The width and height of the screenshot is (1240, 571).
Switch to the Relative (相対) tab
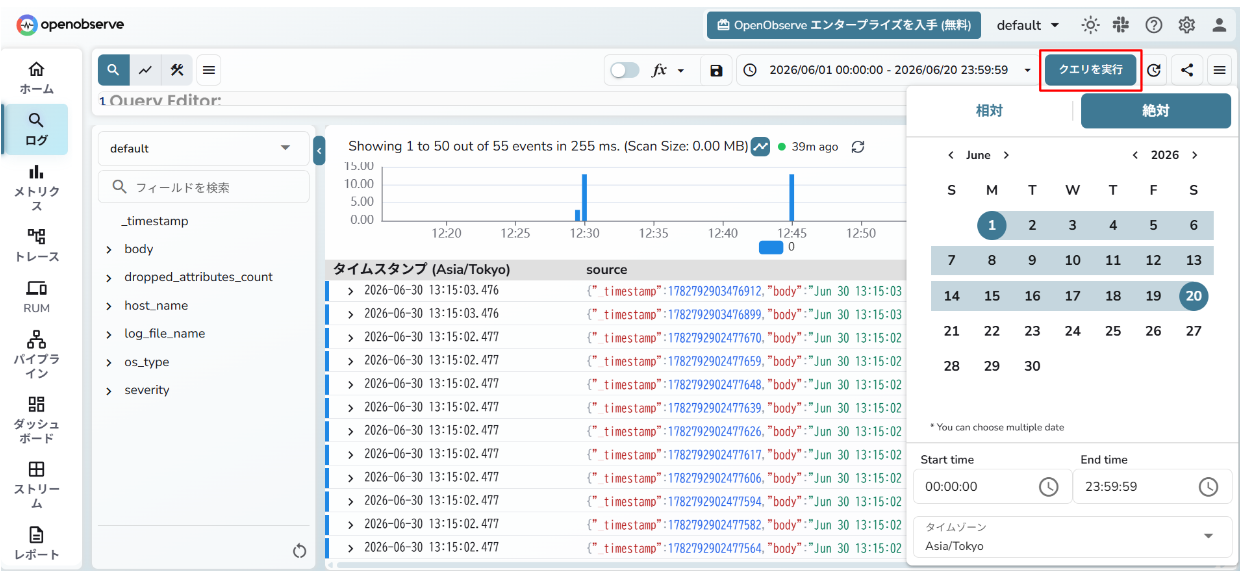(x=989, y=111)
